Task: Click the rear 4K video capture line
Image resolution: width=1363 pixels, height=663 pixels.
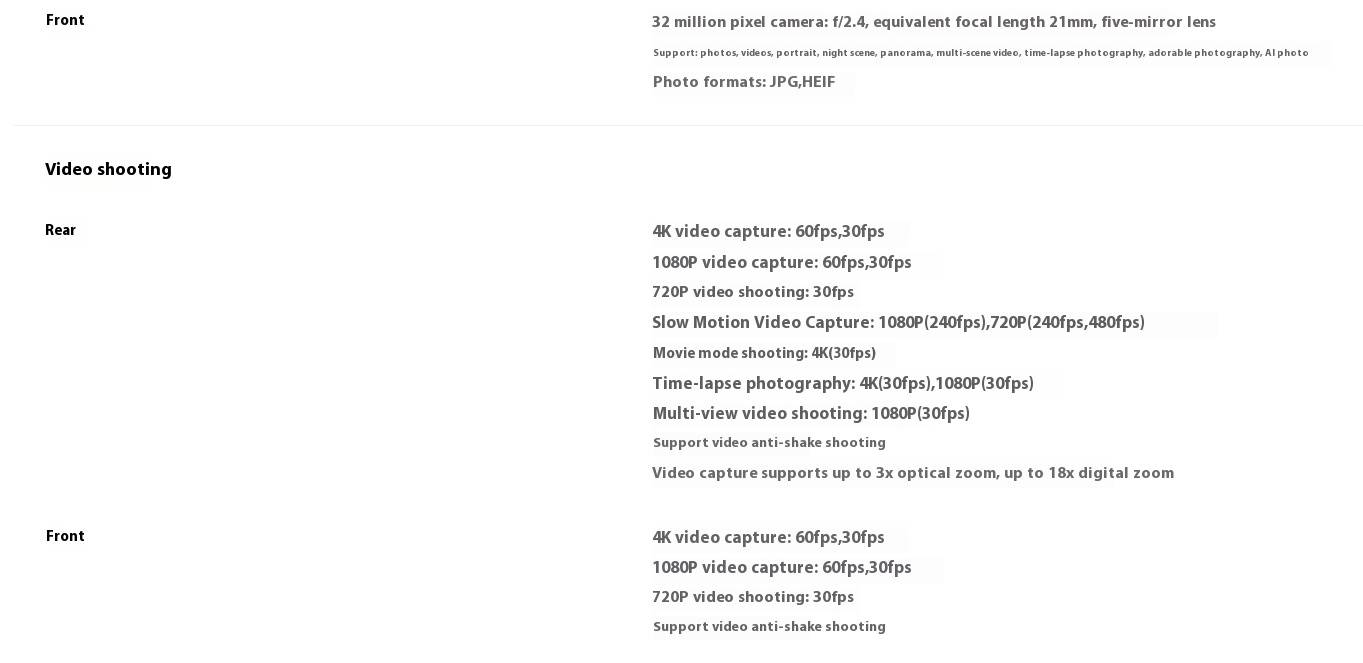Action: coord(768,232)
